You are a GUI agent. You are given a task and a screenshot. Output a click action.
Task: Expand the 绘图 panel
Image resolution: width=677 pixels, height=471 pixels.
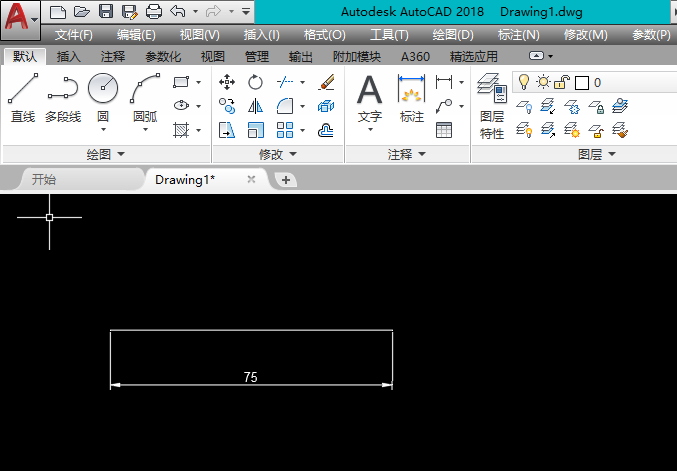106,154
